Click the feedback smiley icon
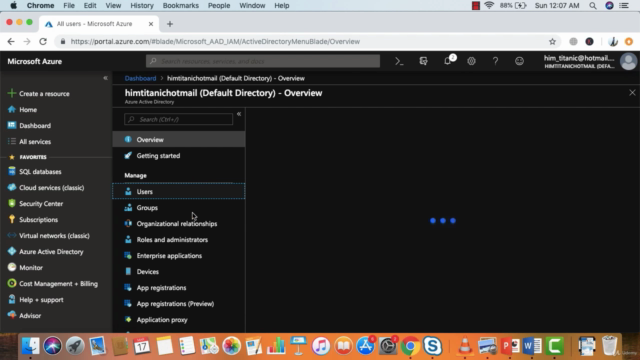The height and width of the screenshot is (360, 640). tap(519, 61)
